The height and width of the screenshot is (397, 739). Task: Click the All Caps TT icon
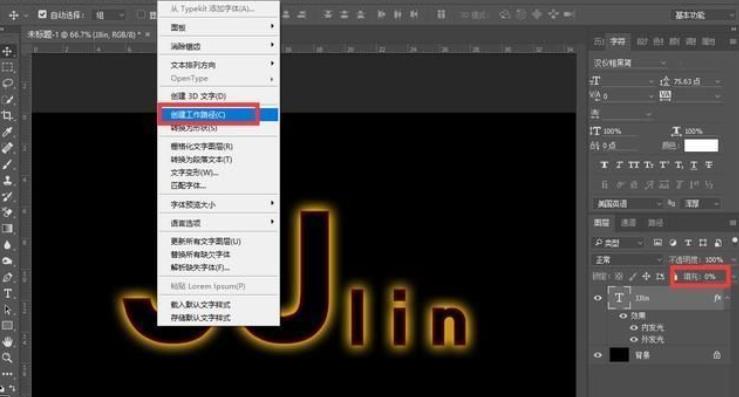(634, 165)
